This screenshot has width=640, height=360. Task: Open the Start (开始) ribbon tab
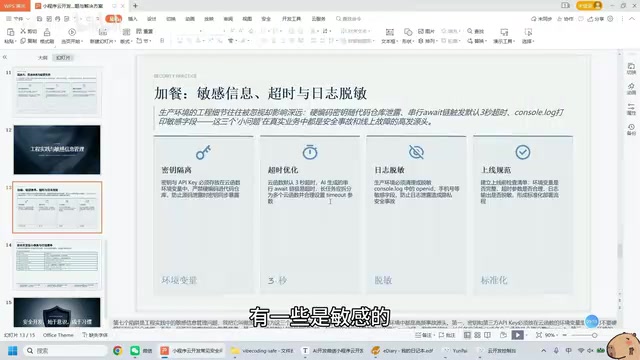click(113, 19)
